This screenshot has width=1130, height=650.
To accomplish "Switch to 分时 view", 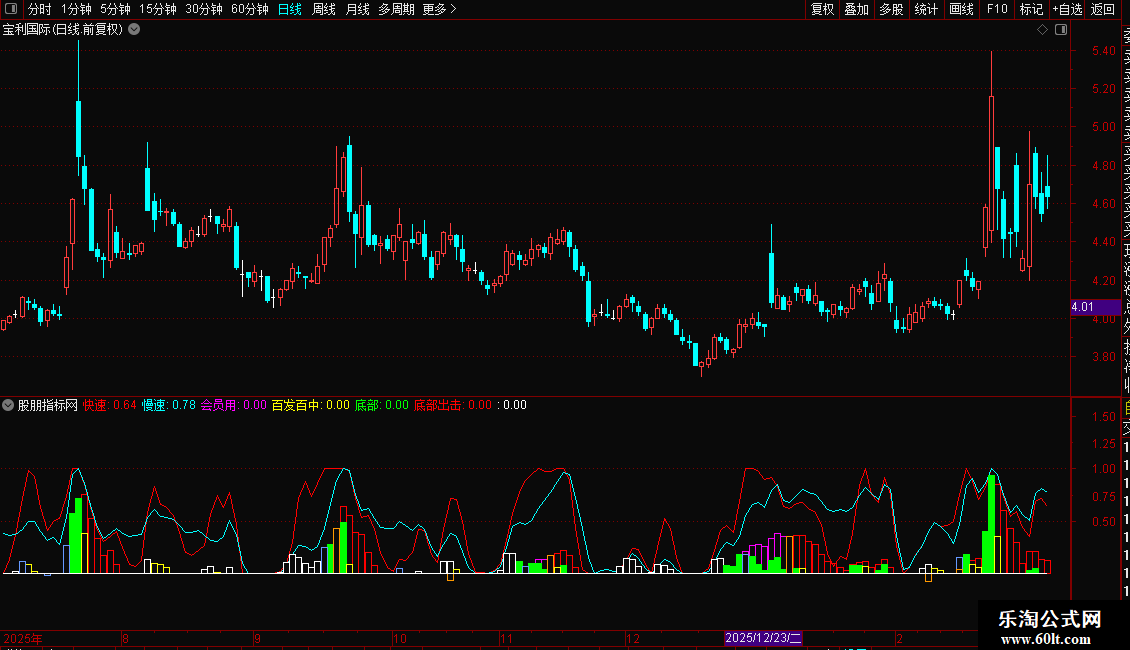I will tap(40, 9).
